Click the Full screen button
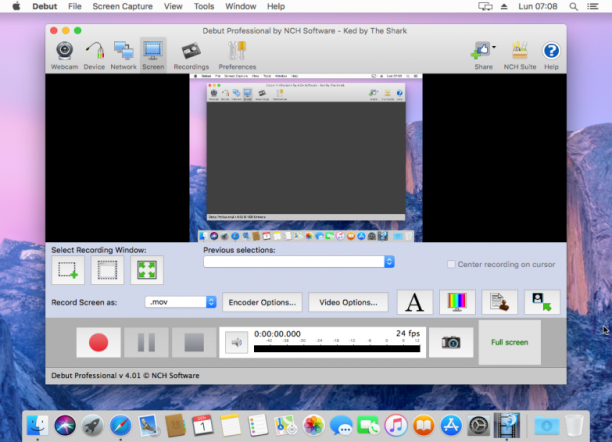The image size is (612, 442). pyautogui.click(x=510, y=342)
